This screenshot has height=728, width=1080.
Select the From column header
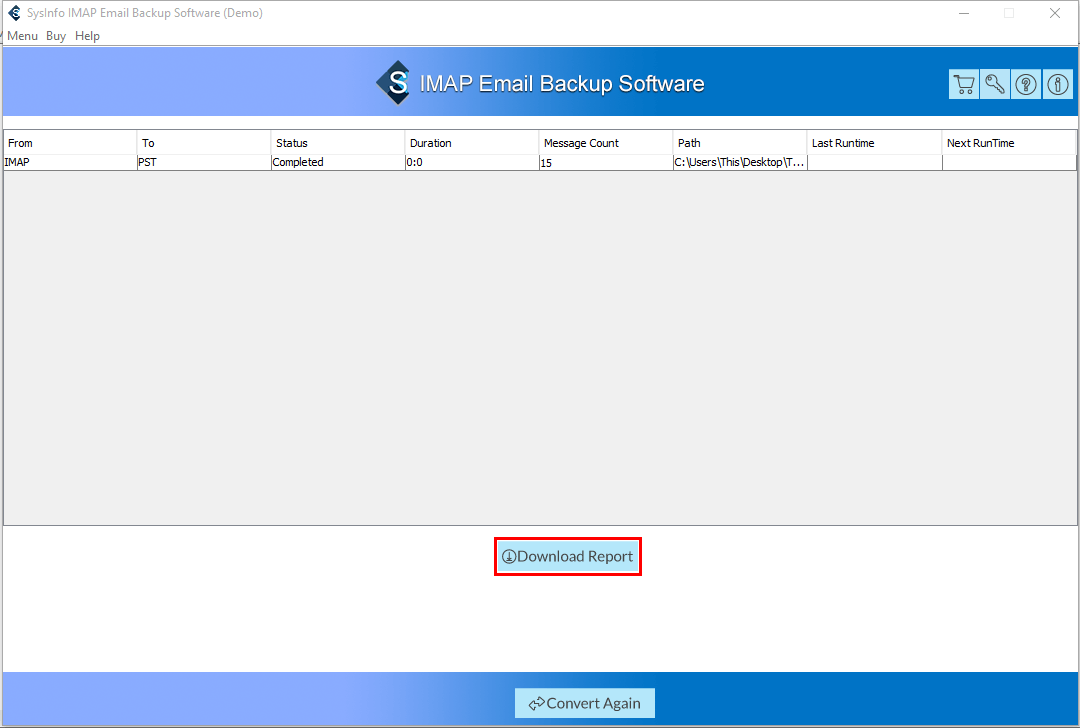(68, 143)
